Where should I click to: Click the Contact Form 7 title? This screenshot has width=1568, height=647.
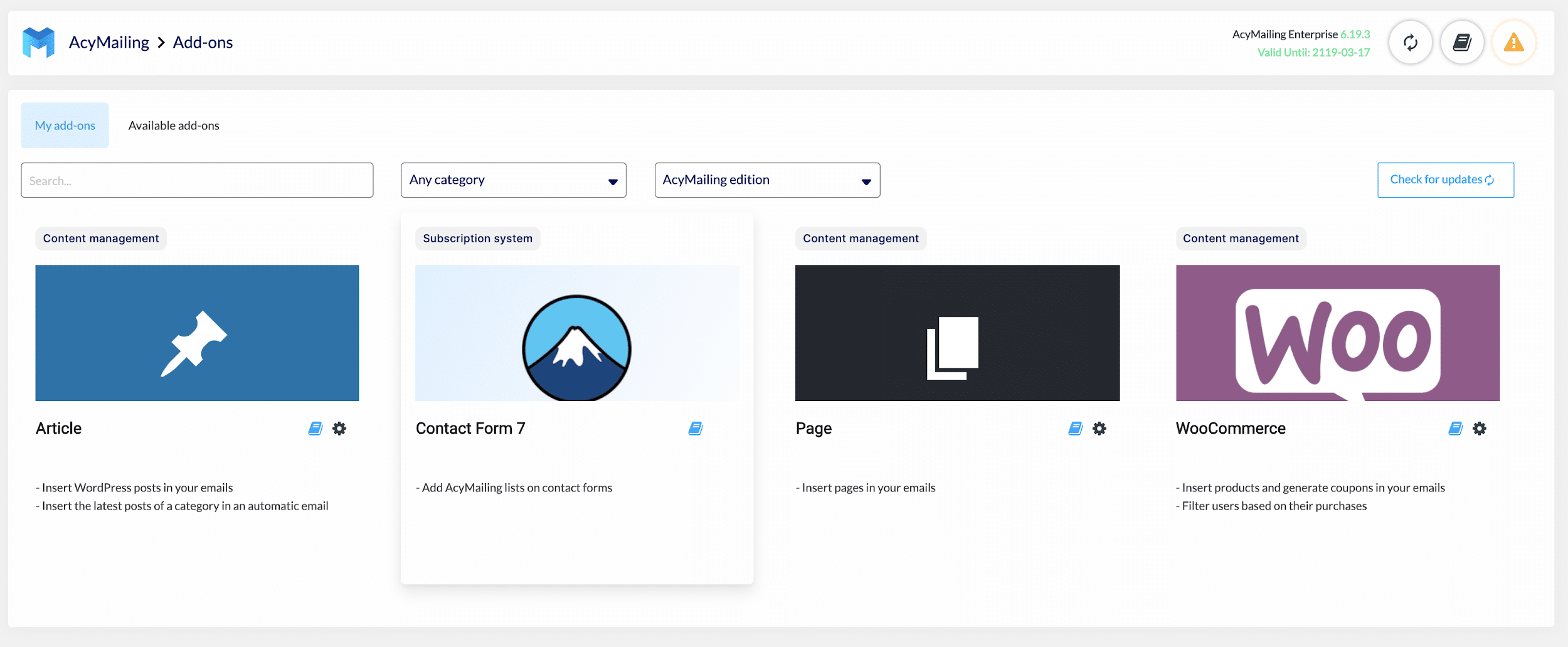pos(470,429)
